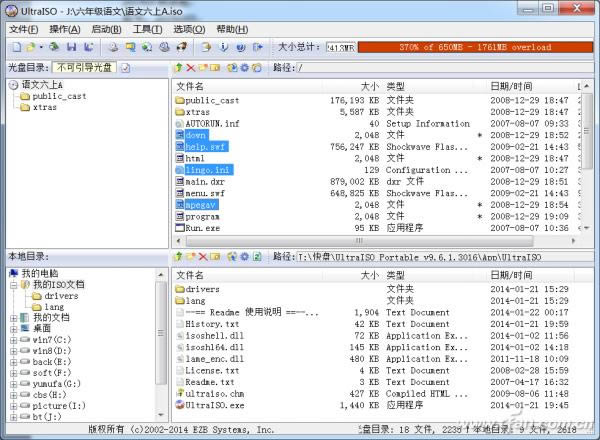Click the red Delete X in ISO pane toolbar

tap(191, 68)
